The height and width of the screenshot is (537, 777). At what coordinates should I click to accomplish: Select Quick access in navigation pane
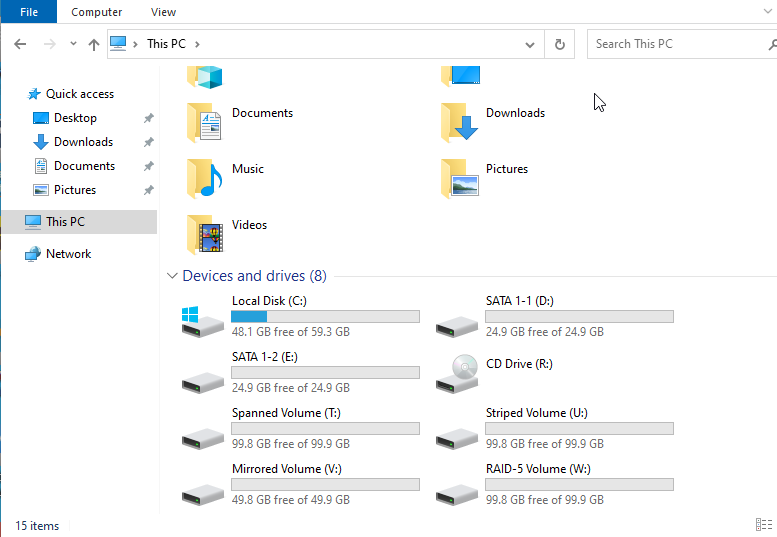(x=80, y=94)
